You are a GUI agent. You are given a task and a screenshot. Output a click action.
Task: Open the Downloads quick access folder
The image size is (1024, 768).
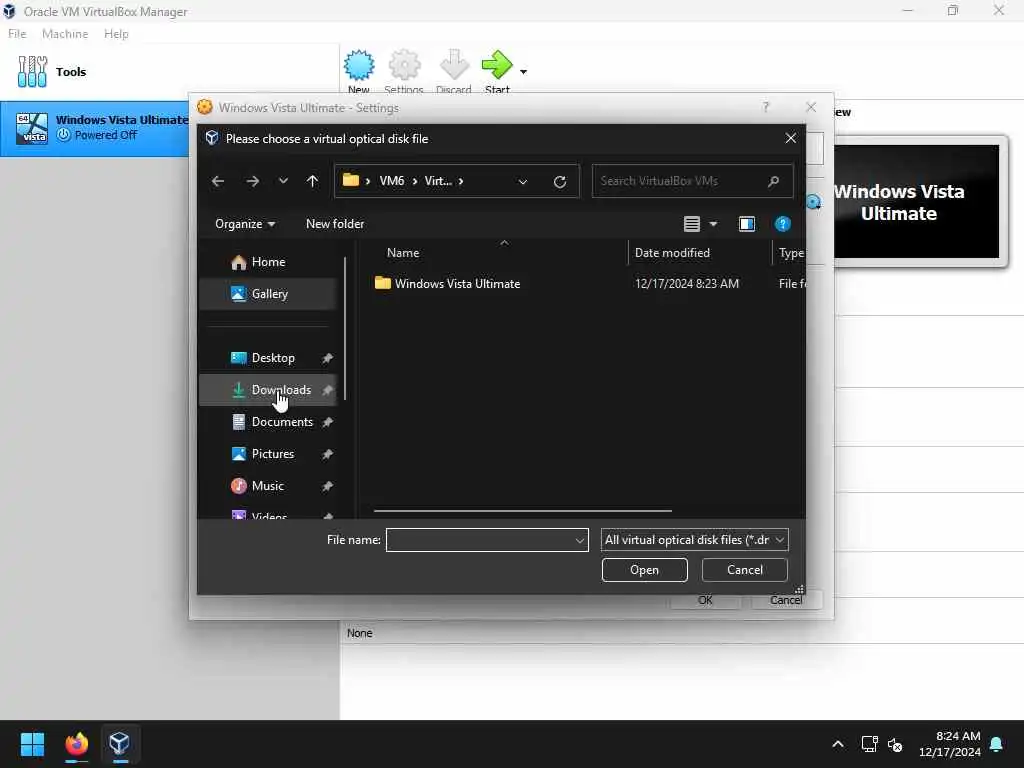click(x=268, y=390)
